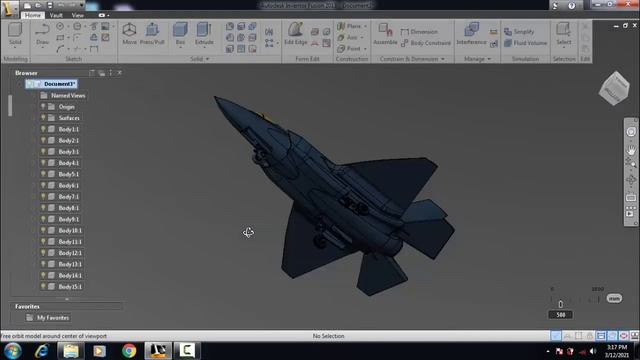Create a Box primitive

(x=180, y=32)
